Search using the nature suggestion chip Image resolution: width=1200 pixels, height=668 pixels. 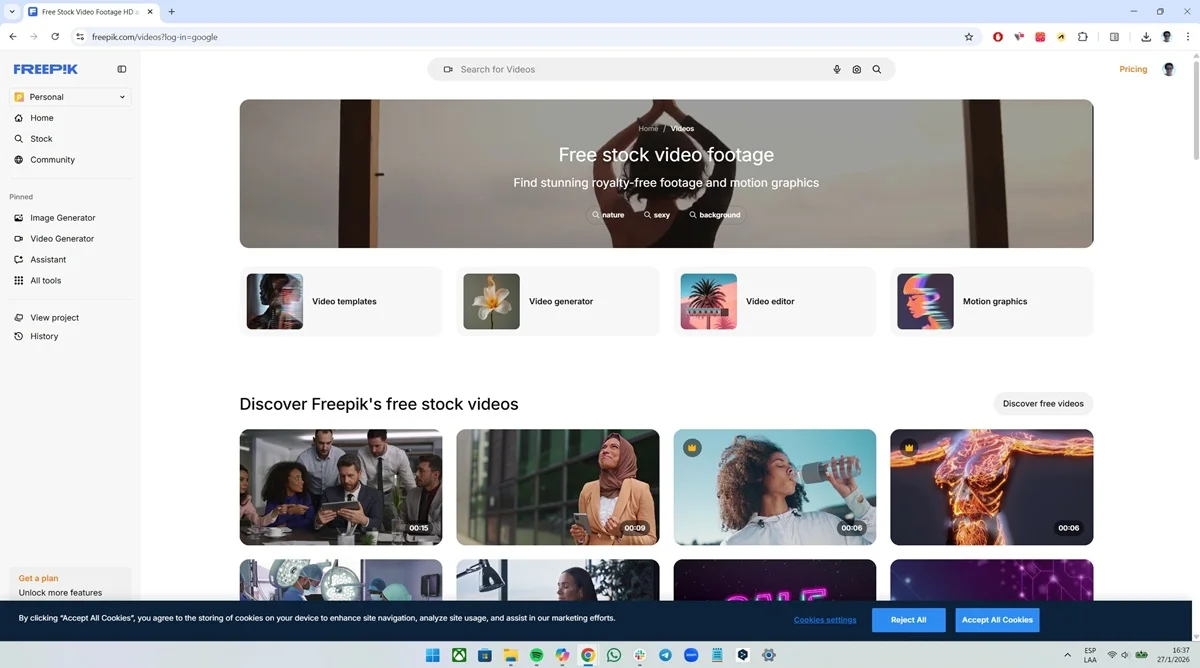(x=608, y=214)
